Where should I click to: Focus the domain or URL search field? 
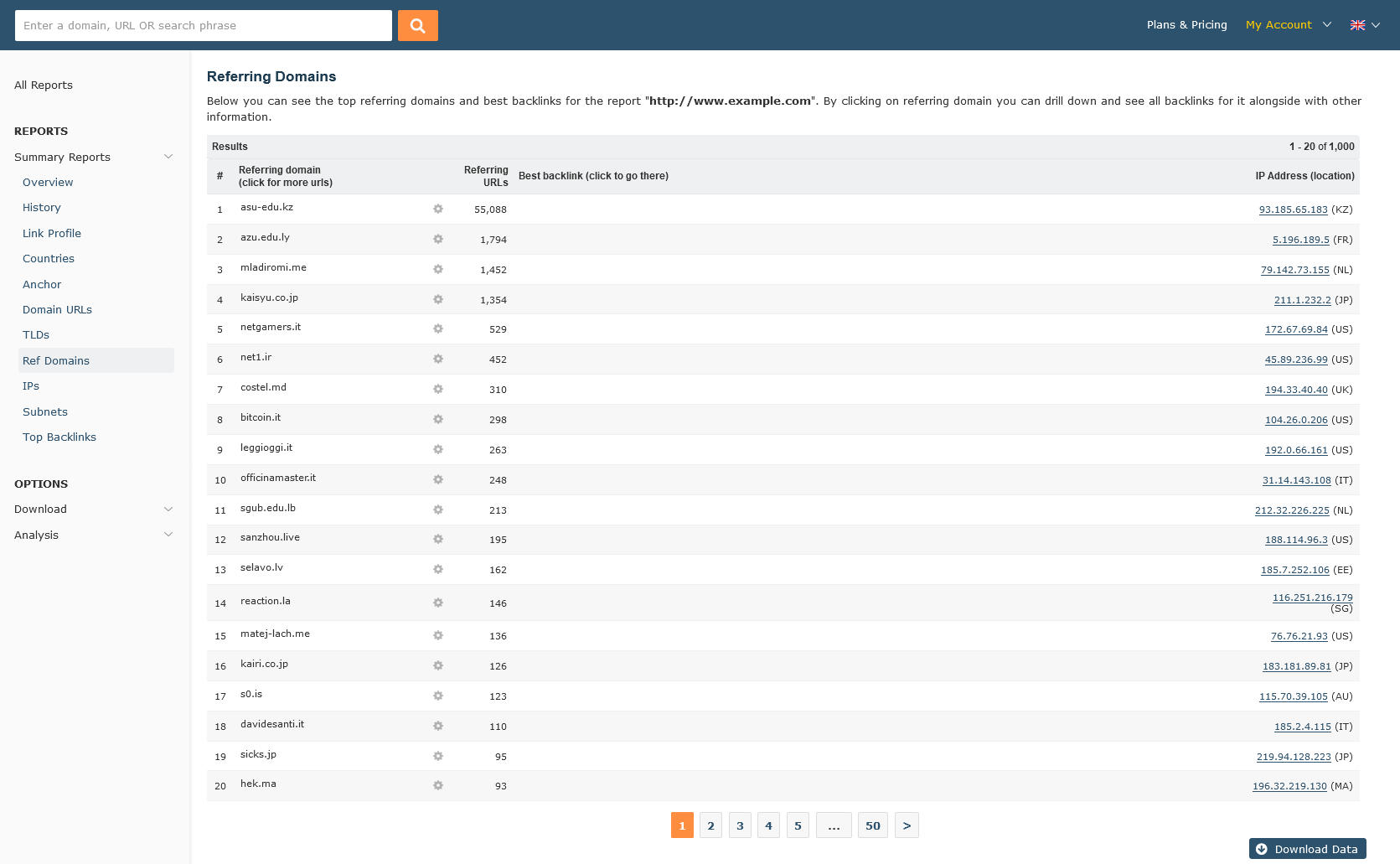(x=204, y=26)
